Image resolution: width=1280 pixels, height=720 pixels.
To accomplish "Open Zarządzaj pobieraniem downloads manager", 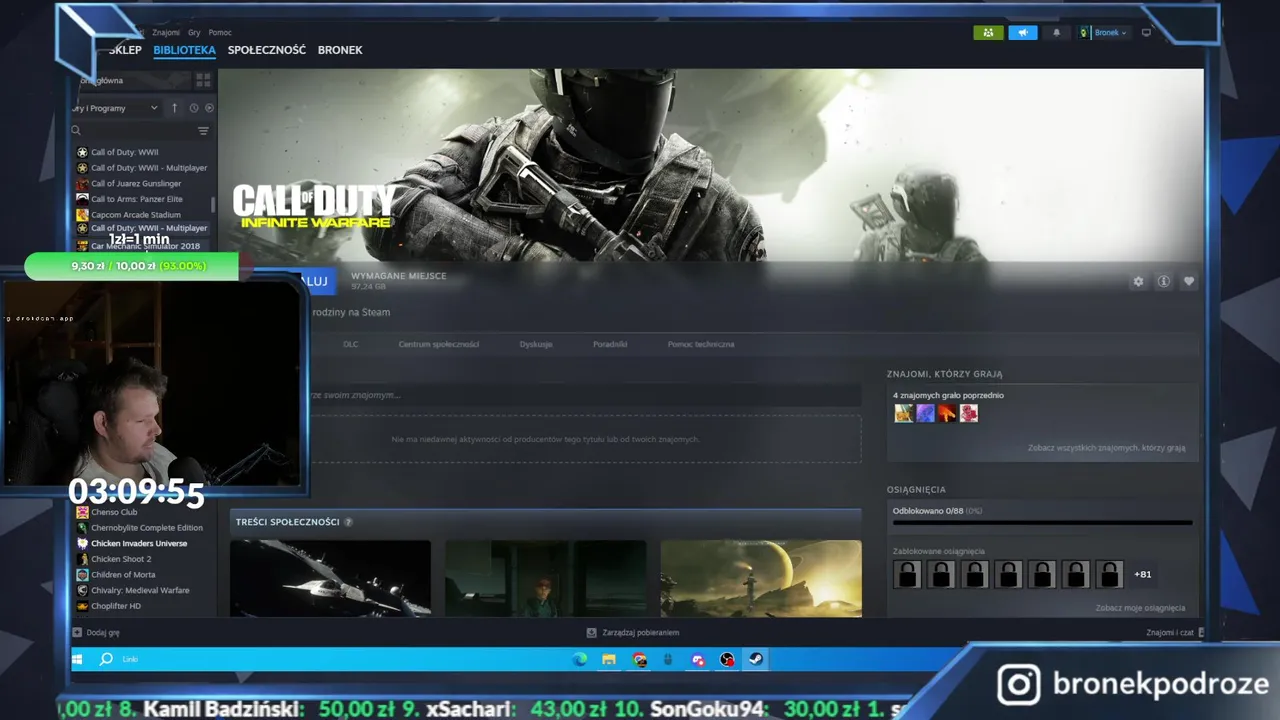I will point(632,632).
